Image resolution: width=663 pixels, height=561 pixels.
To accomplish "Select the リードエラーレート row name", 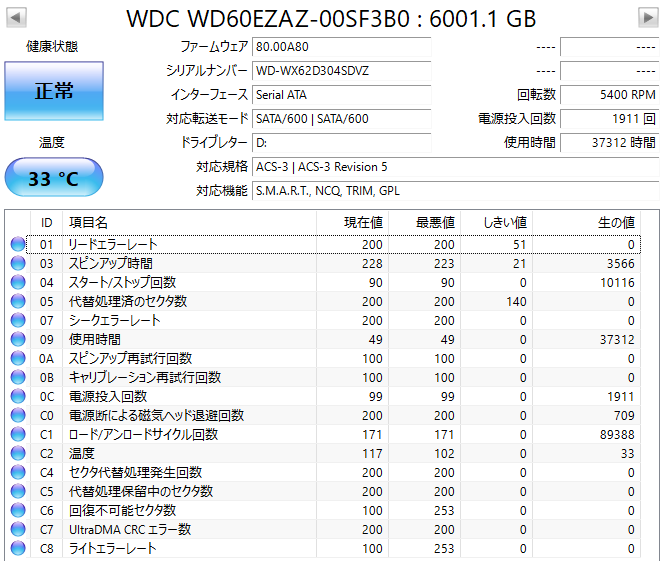I will point(113,244).
